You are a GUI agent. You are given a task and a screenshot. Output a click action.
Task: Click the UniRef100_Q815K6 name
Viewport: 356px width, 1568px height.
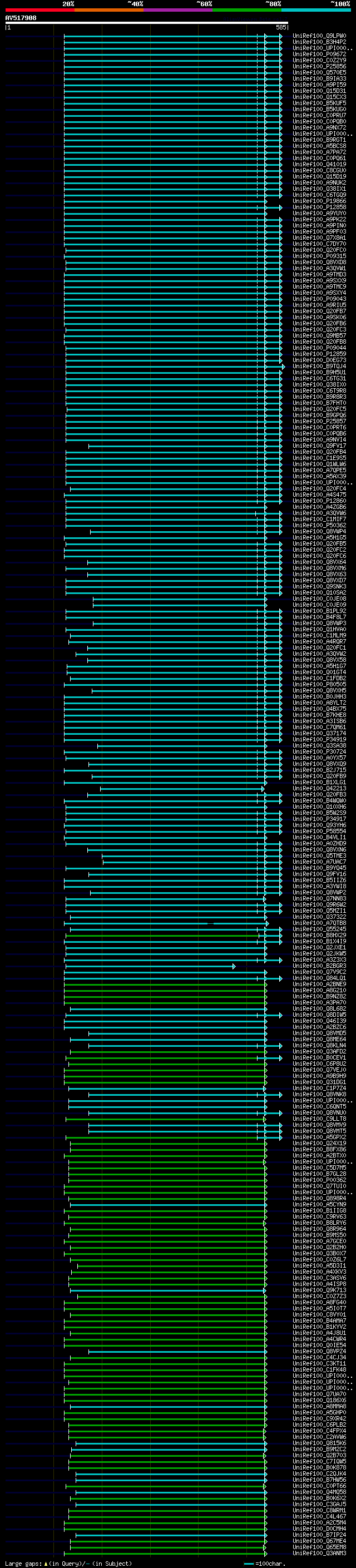[x=319, y=1443]
